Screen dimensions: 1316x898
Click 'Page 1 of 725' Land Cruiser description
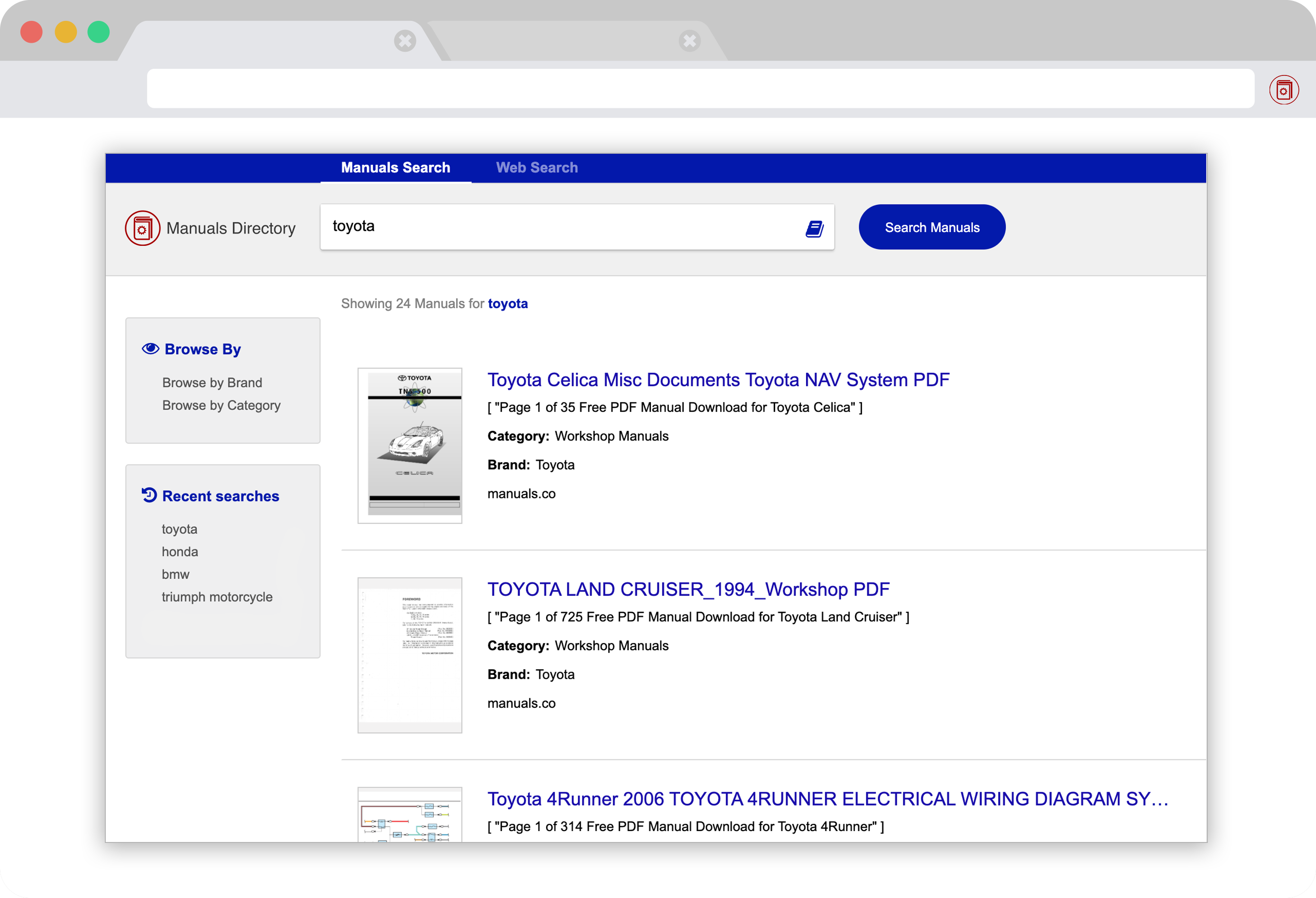[x=698, y=617]
